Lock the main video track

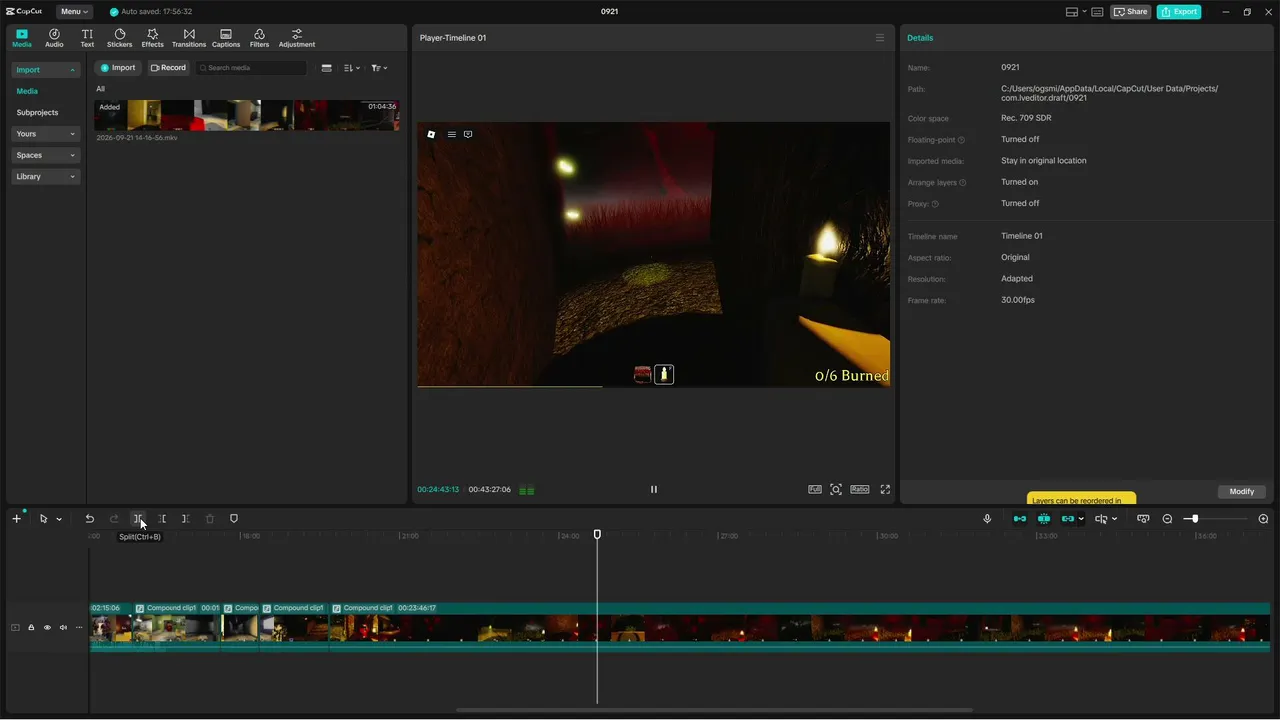click(x=31, y=628)
